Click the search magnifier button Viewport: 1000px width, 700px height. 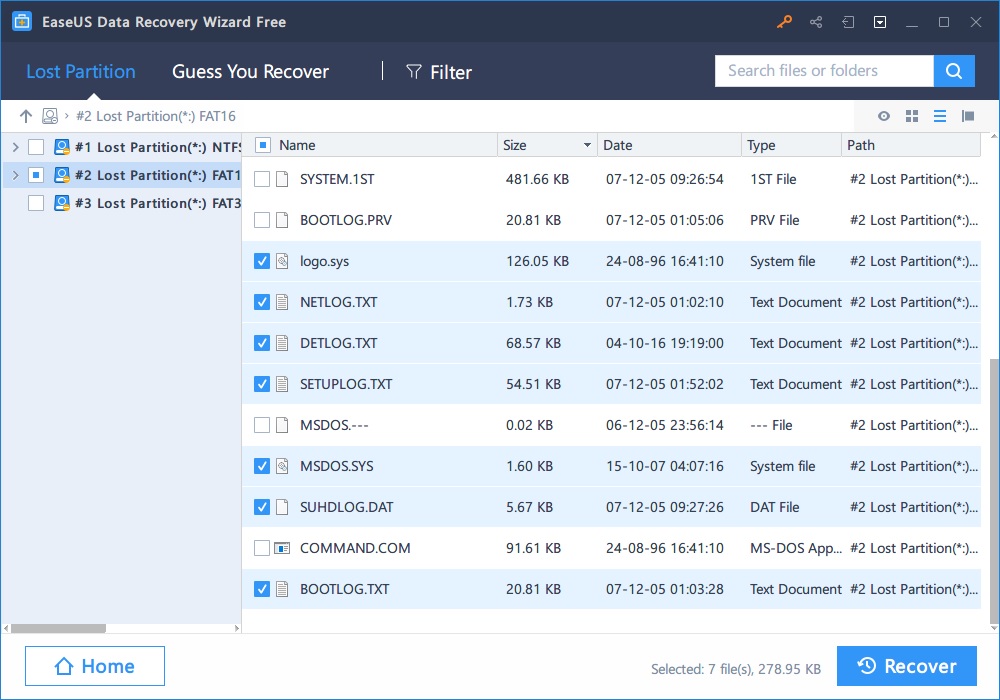tap(953, 71)
